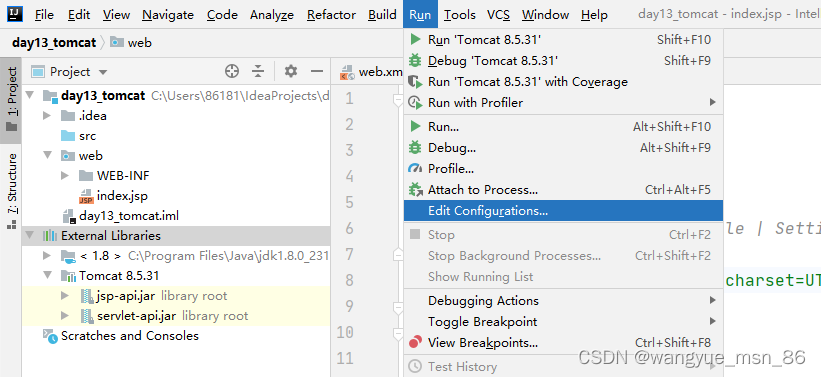
Task: Click the Debug 'Tomcat 8.5.31' bug icon
Action: (x=415, y=60)
